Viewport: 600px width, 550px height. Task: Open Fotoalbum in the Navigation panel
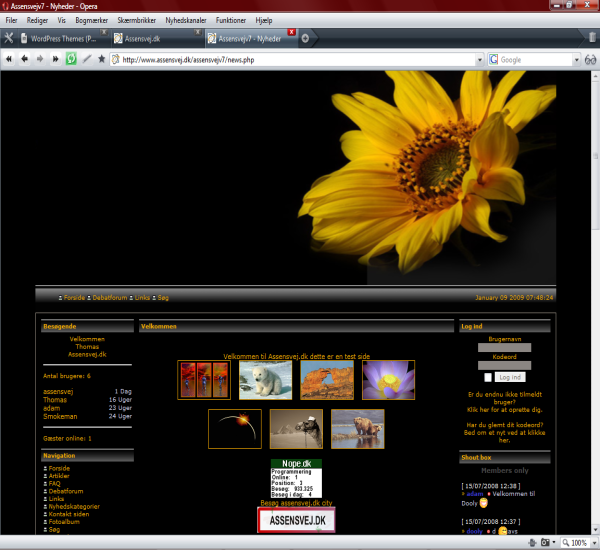coord(64,522)
